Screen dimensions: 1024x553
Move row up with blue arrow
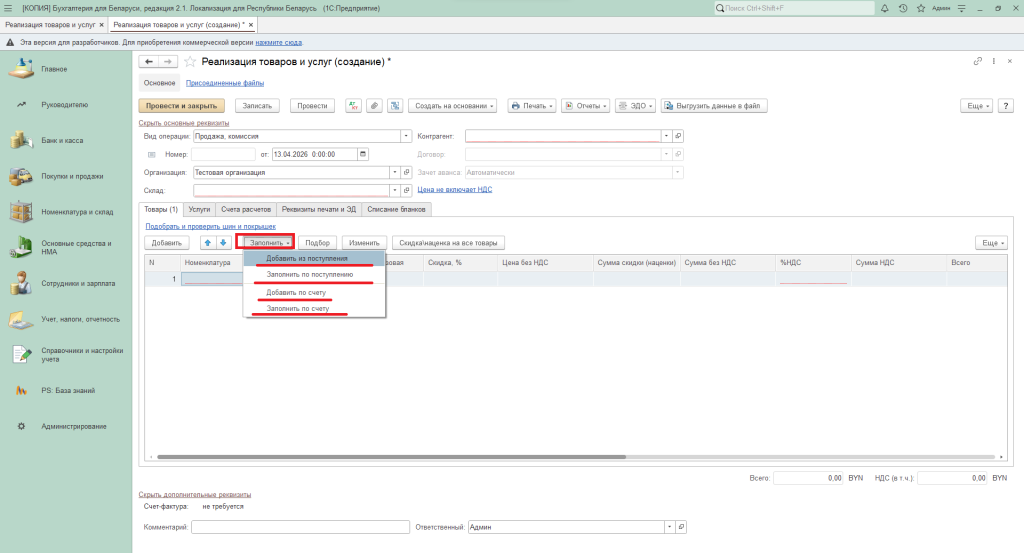point(208,242)
